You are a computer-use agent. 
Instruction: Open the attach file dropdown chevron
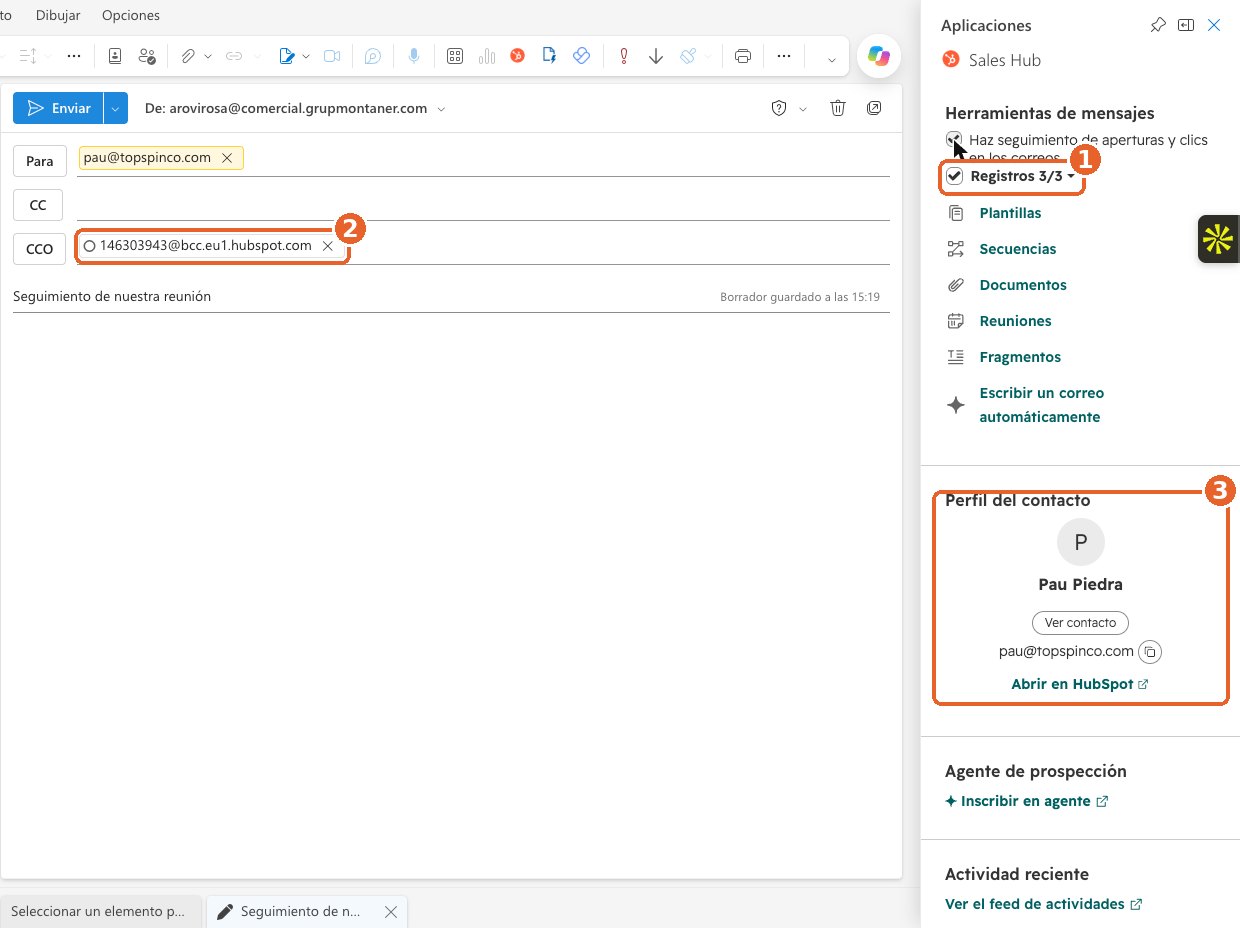click(208, 56)
